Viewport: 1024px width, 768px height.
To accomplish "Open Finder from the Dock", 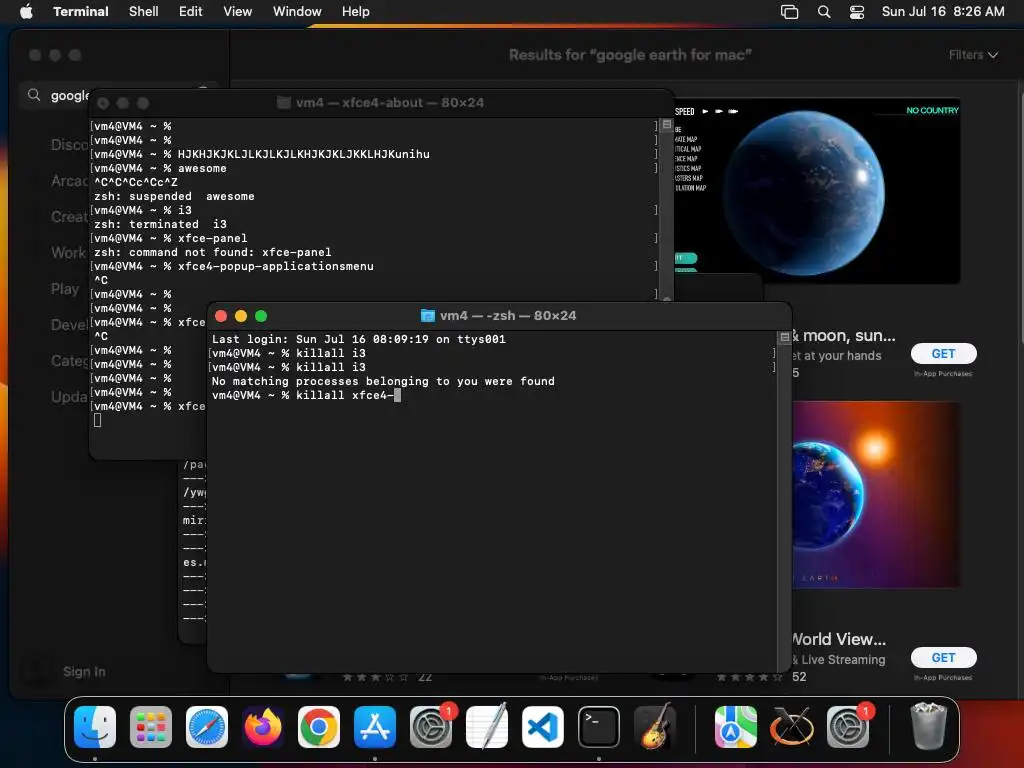I will 95,727.
